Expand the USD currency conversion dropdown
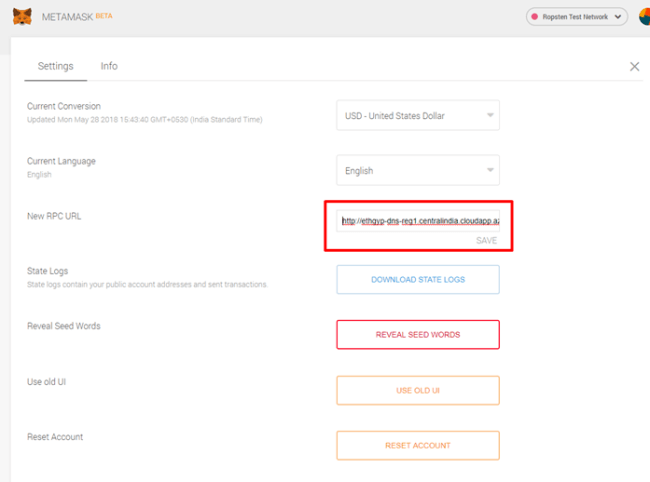Viewport: 650px width, 482px height. (417, 116)
